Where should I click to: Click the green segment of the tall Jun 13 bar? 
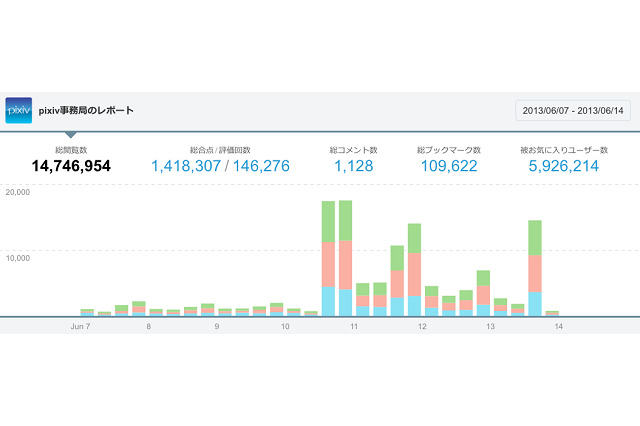(535, 238)
